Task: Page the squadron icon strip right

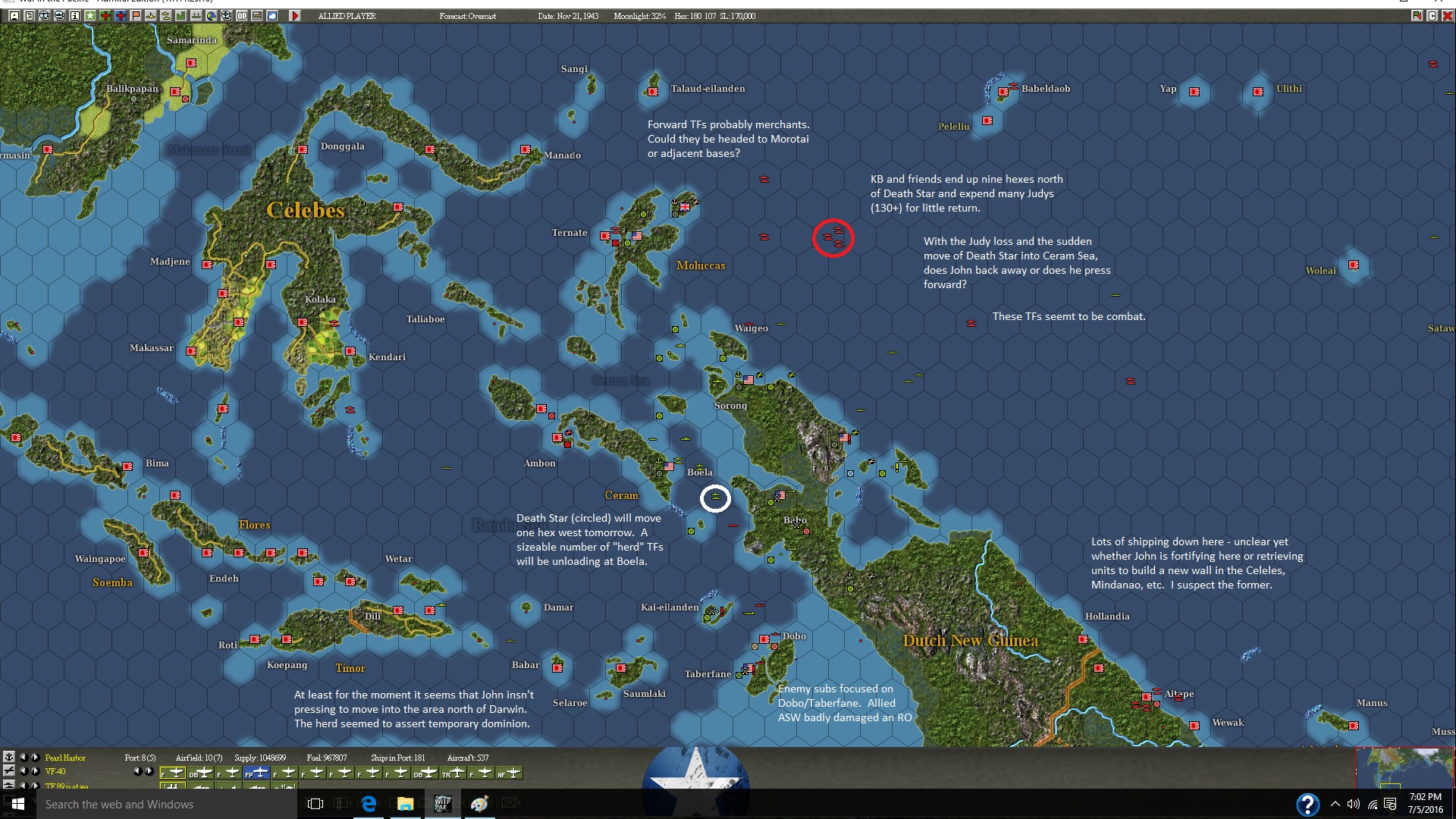Action: click(x=149, y=771)
